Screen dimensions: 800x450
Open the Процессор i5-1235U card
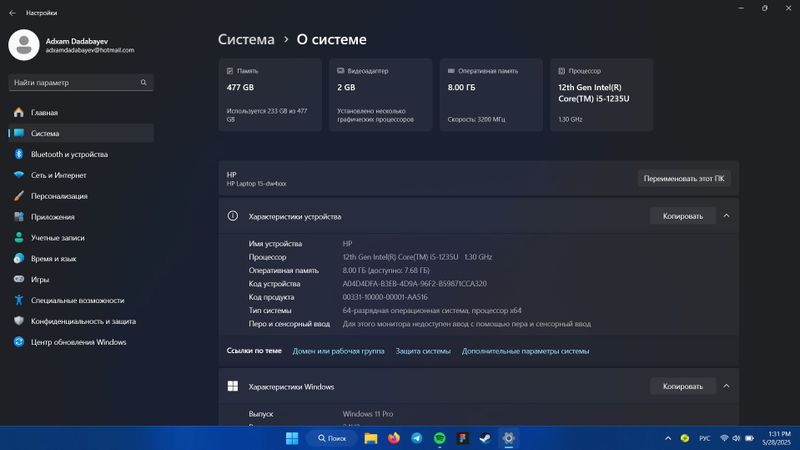click(x=602, y=95)
